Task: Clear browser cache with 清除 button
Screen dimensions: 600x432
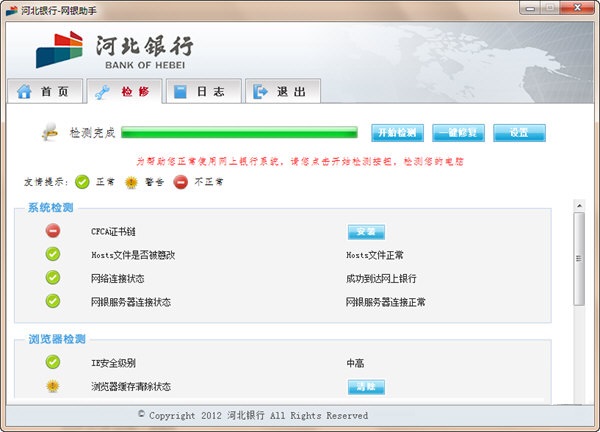Action: tap(366, 387)
